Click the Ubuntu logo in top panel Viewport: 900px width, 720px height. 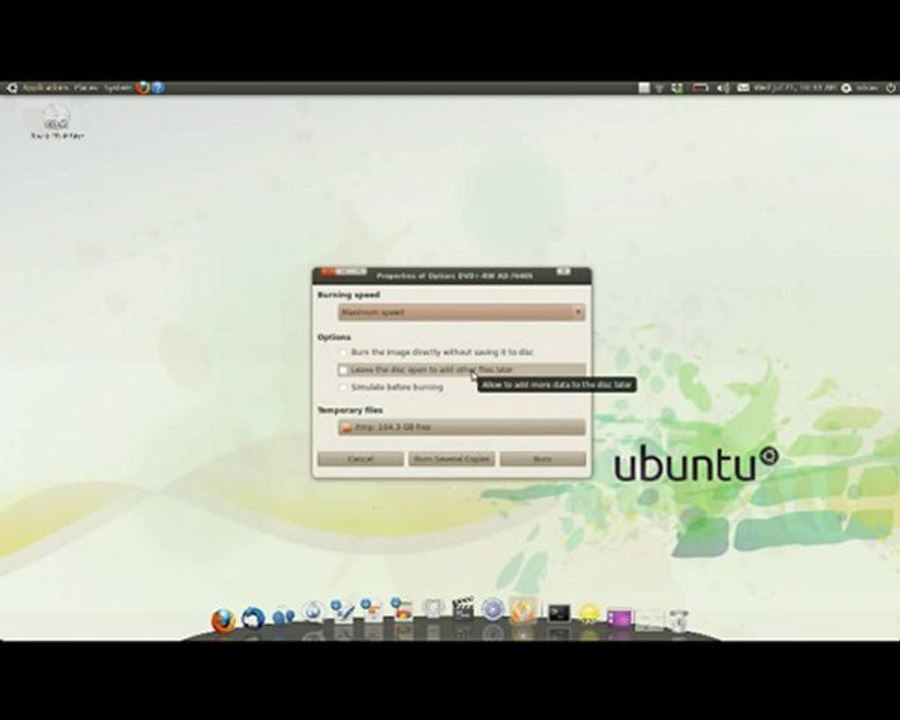[12, 88]
